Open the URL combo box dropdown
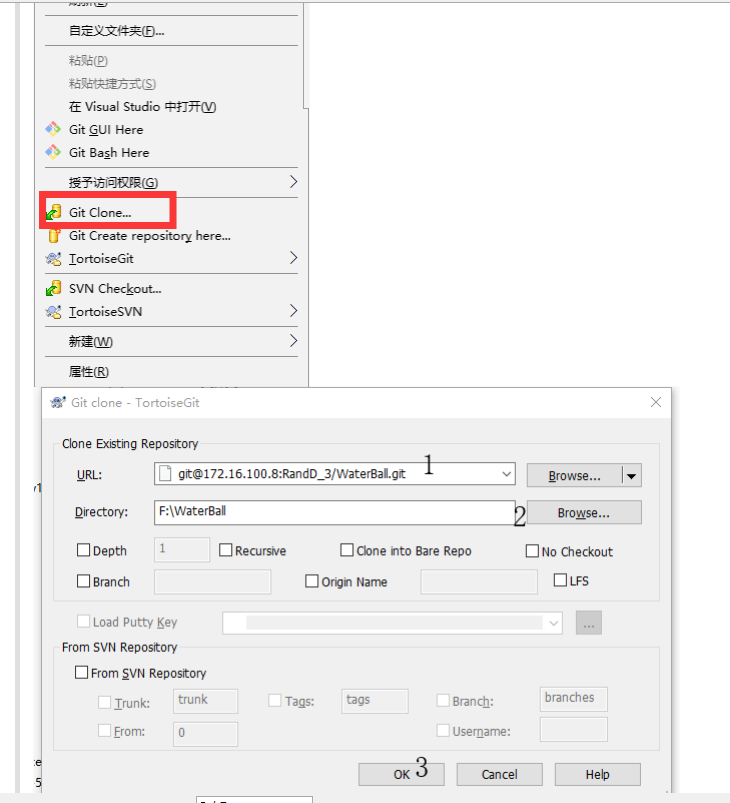The width and height of the screenshot is (730, 803). click(506, 474)
